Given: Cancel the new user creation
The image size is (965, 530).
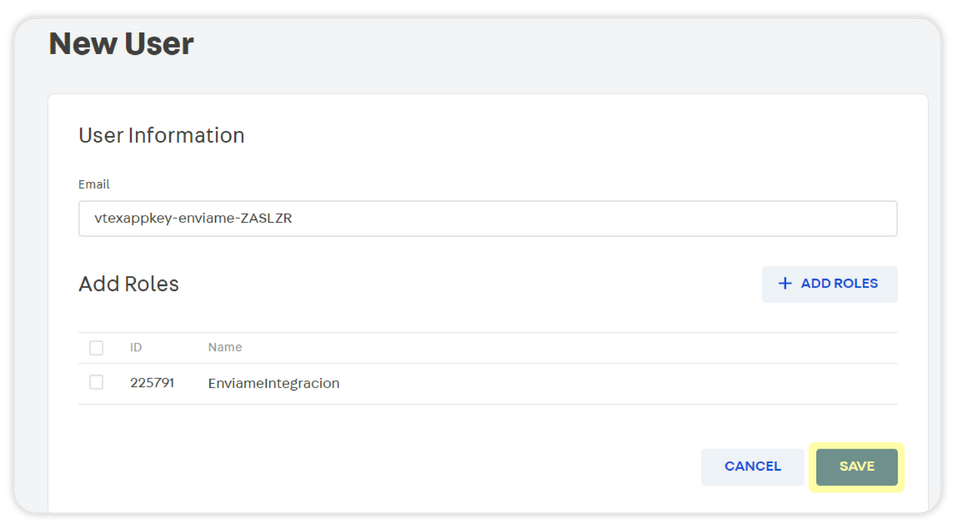Looking at the screenshot, I should (752, 467).
